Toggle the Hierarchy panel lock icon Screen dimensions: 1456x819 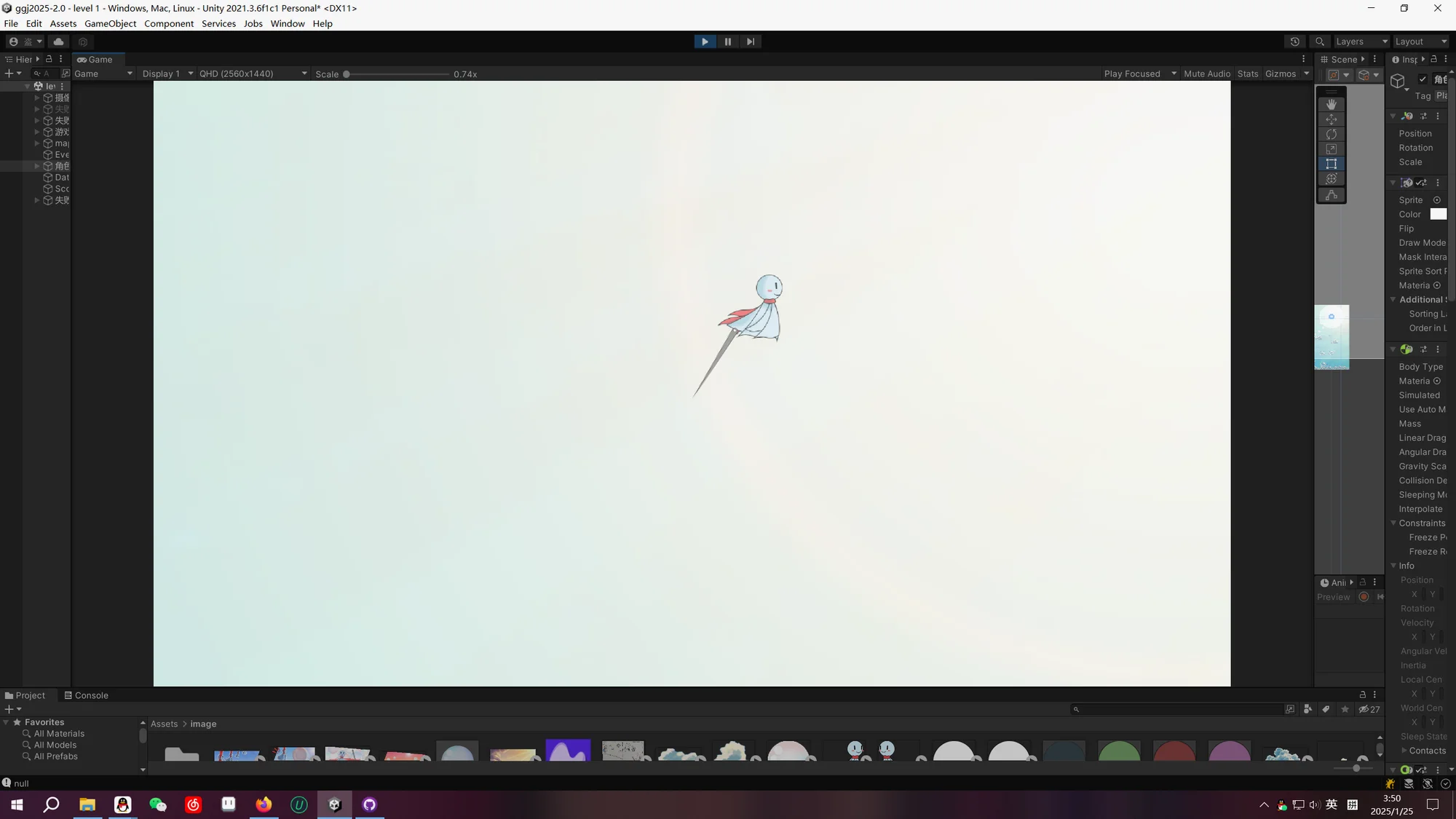(x=49, y=59)
